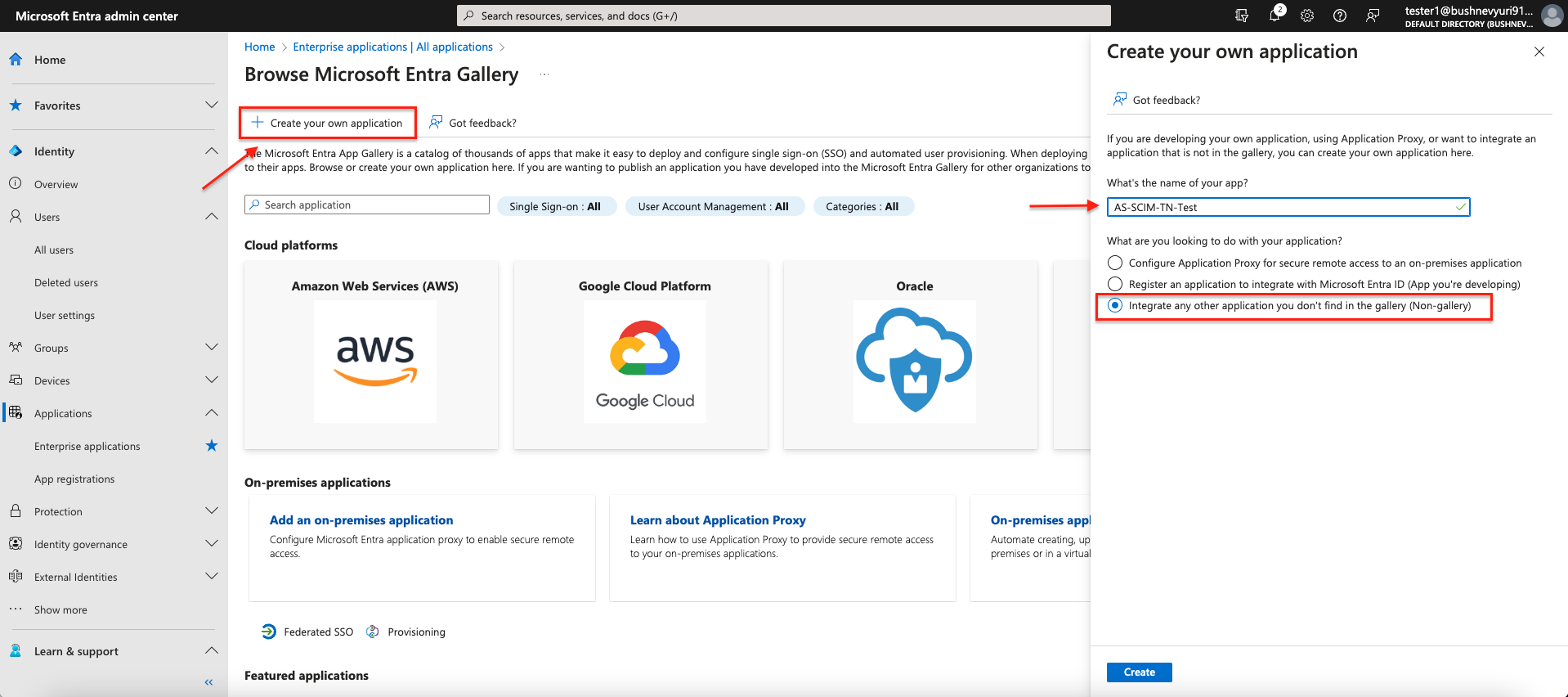The width and height of the screenshot is (1568, 697).
Task: Close the Create your own application panel
Action: [x=1539, y=52]
